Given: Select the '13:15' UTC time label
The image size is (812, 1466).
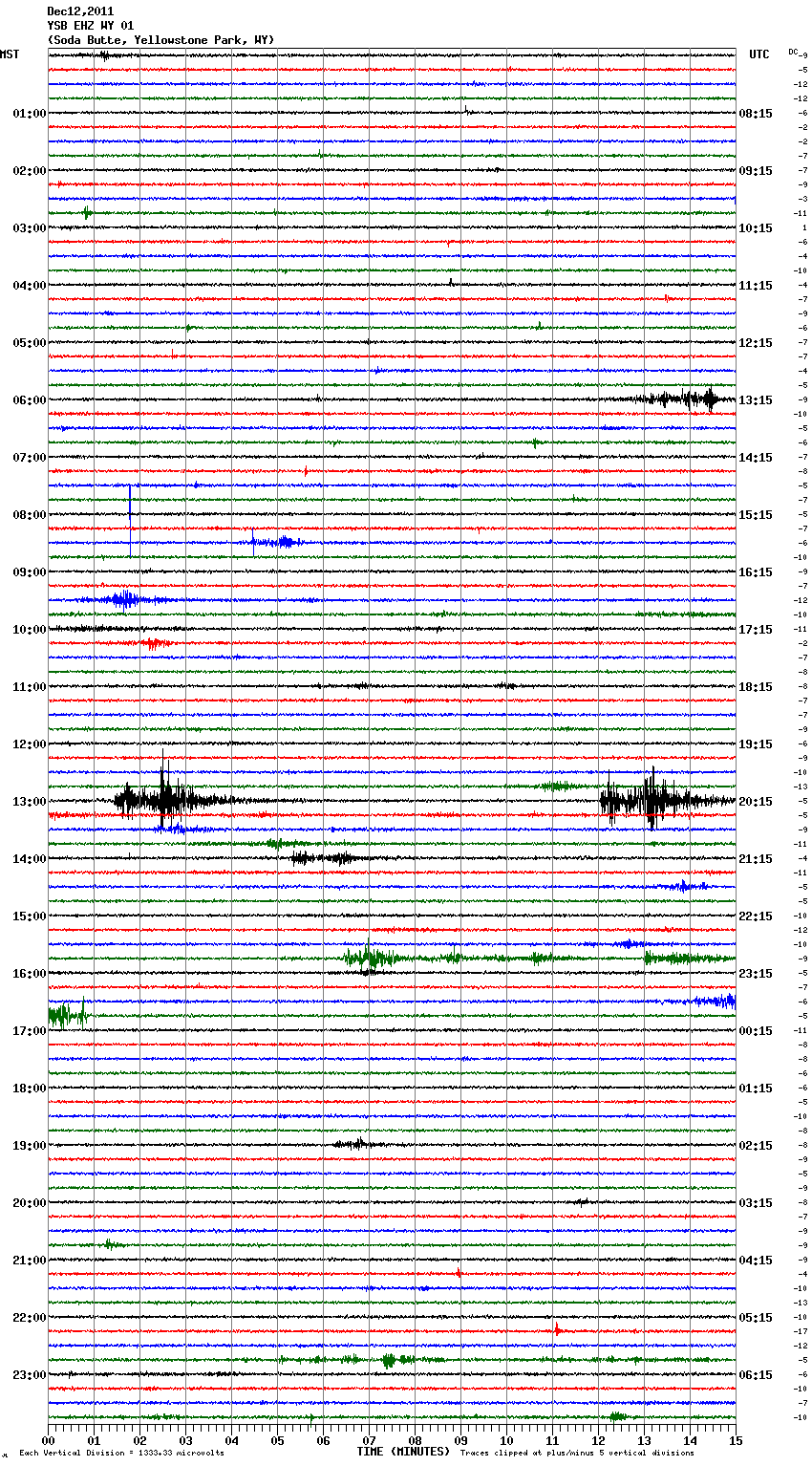Looking at the screenshot, I should tap(756, 400).
